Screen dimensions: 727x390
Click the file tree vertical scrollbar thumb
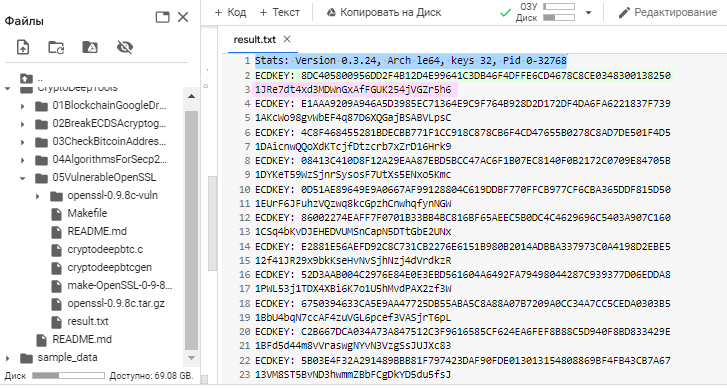pyautogui.click(x=191, y=231)
